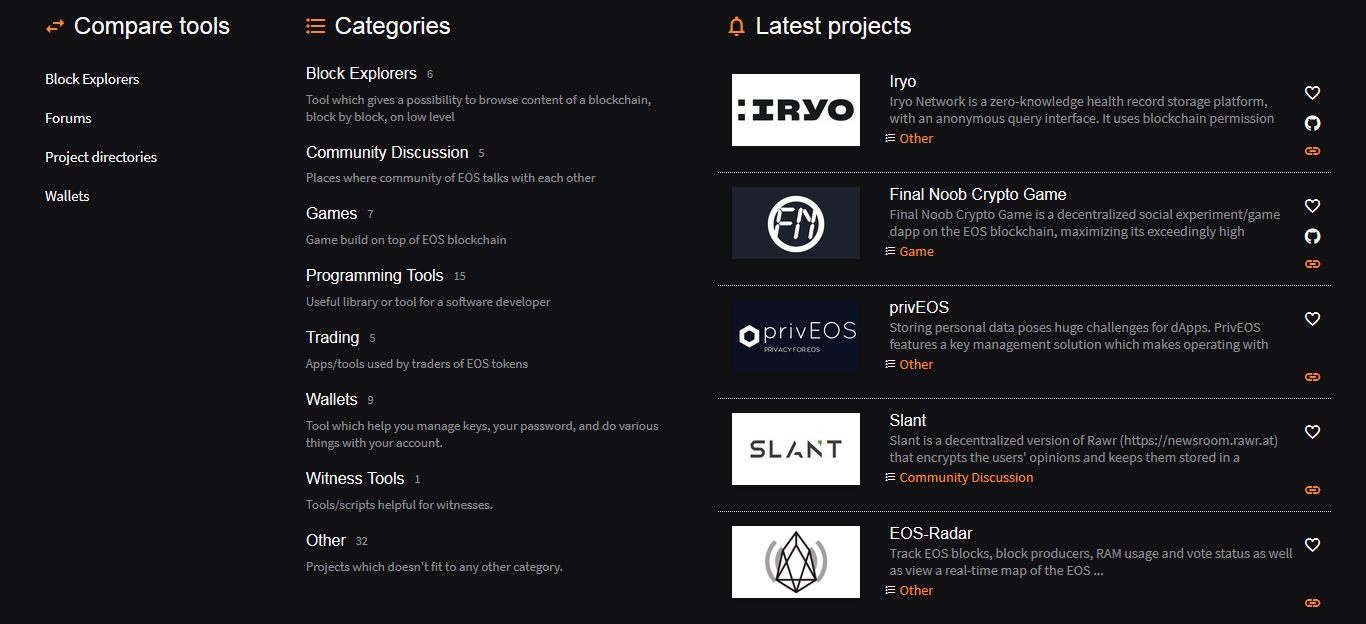Favorite privEOS with the heart icon
The height and width of the screenshot is (624, 1366).
[x=1313, y=319]
